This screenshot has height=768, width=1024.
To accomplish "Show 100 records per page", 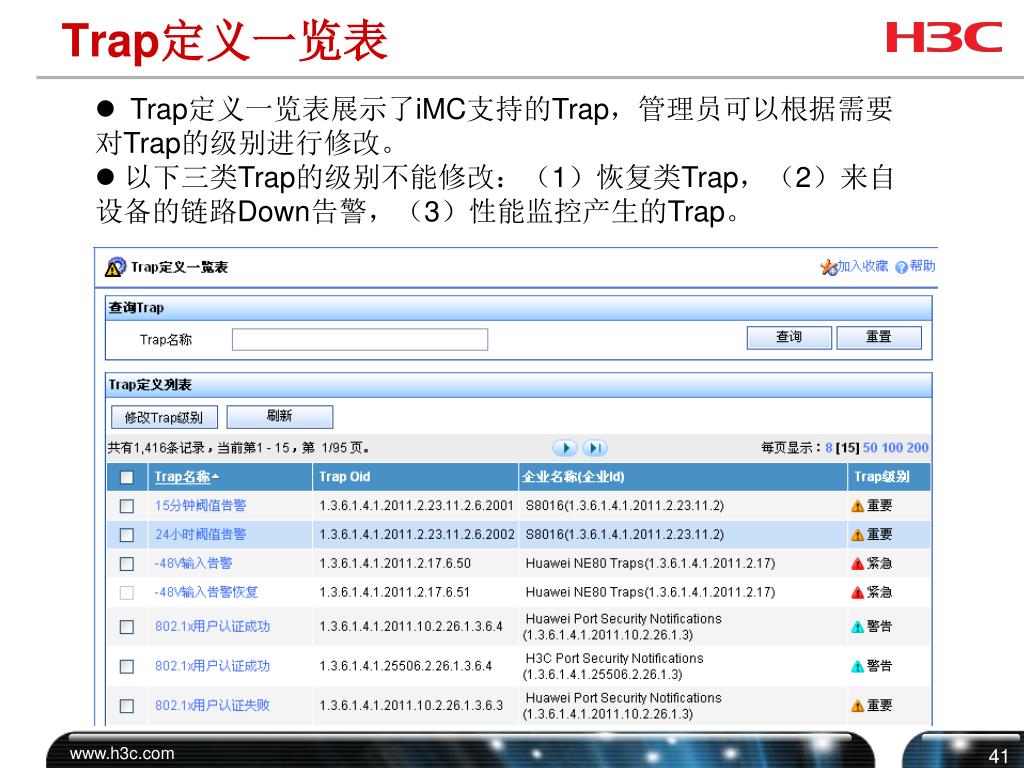I will pos(891,448).
